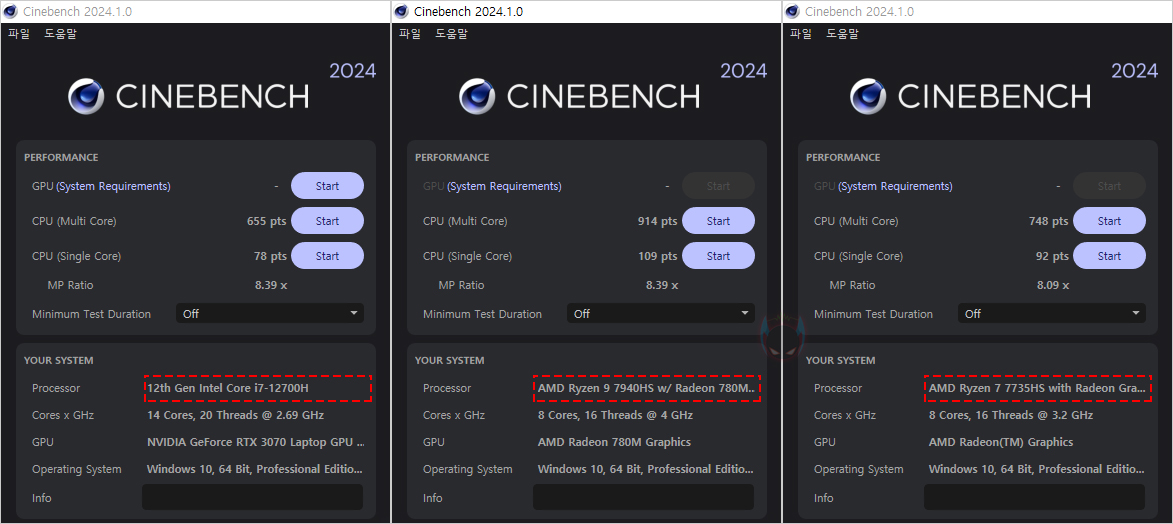Viewport: 1173px width, 524px height.
Task: Start the Multi Core test showing 914 pts
Action: pyautogui.click(x=718, y=221)
